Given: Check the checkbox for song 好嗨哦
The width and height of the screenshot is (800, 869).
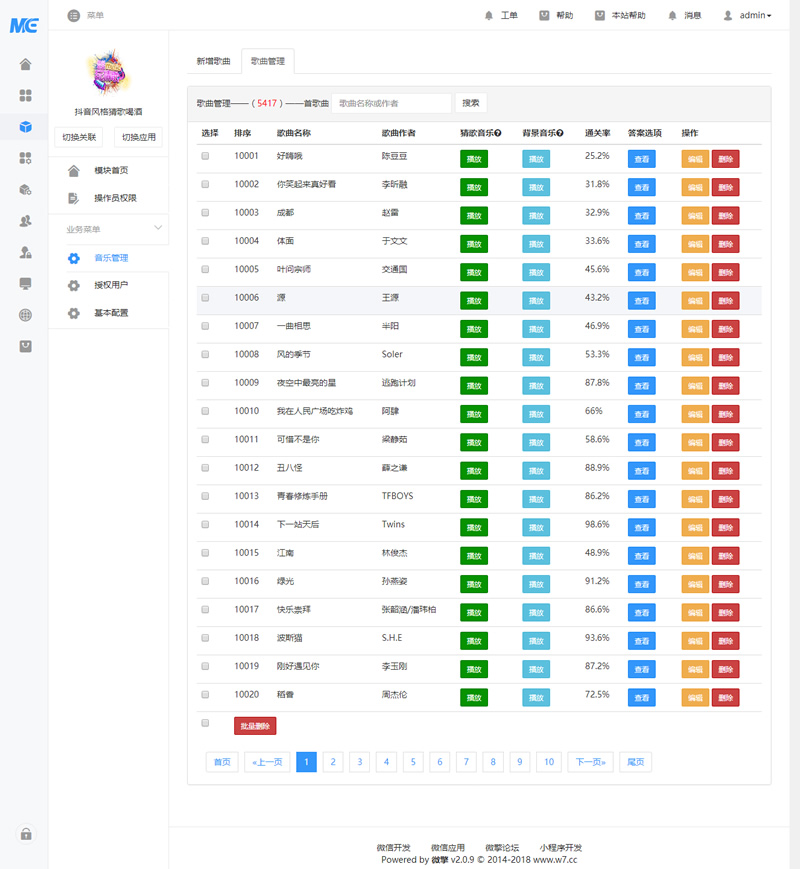Looking at the screenshot, I should pyautogui.click(x=205, y=156).
